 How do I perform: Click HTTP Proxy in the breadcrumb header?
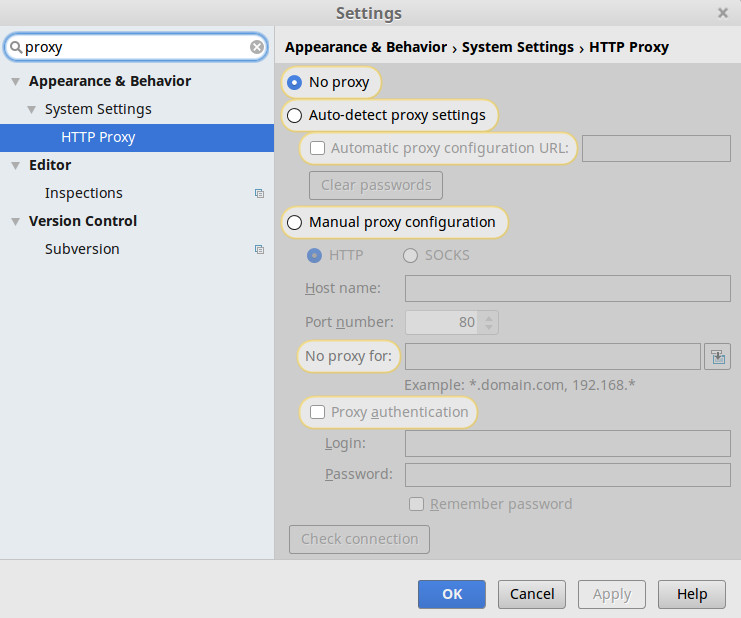pos(629,47)
